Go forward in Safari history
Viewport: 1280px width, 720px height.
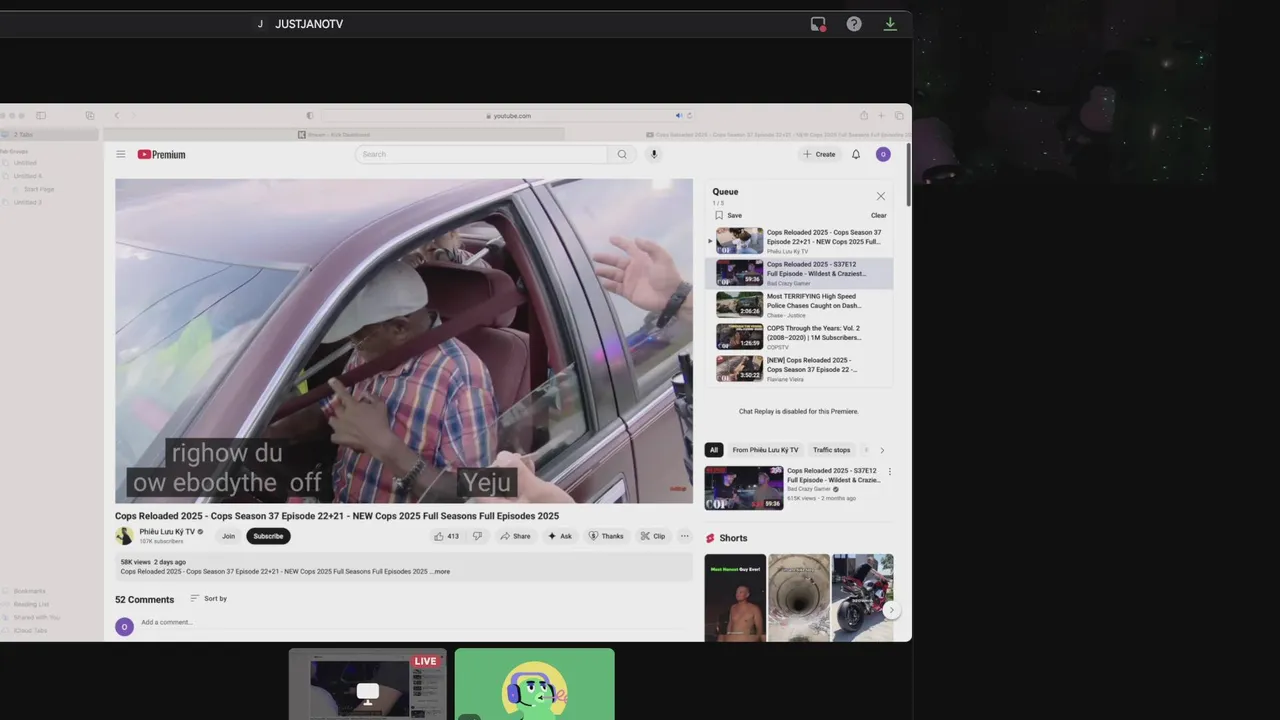(x=132, y=116)
